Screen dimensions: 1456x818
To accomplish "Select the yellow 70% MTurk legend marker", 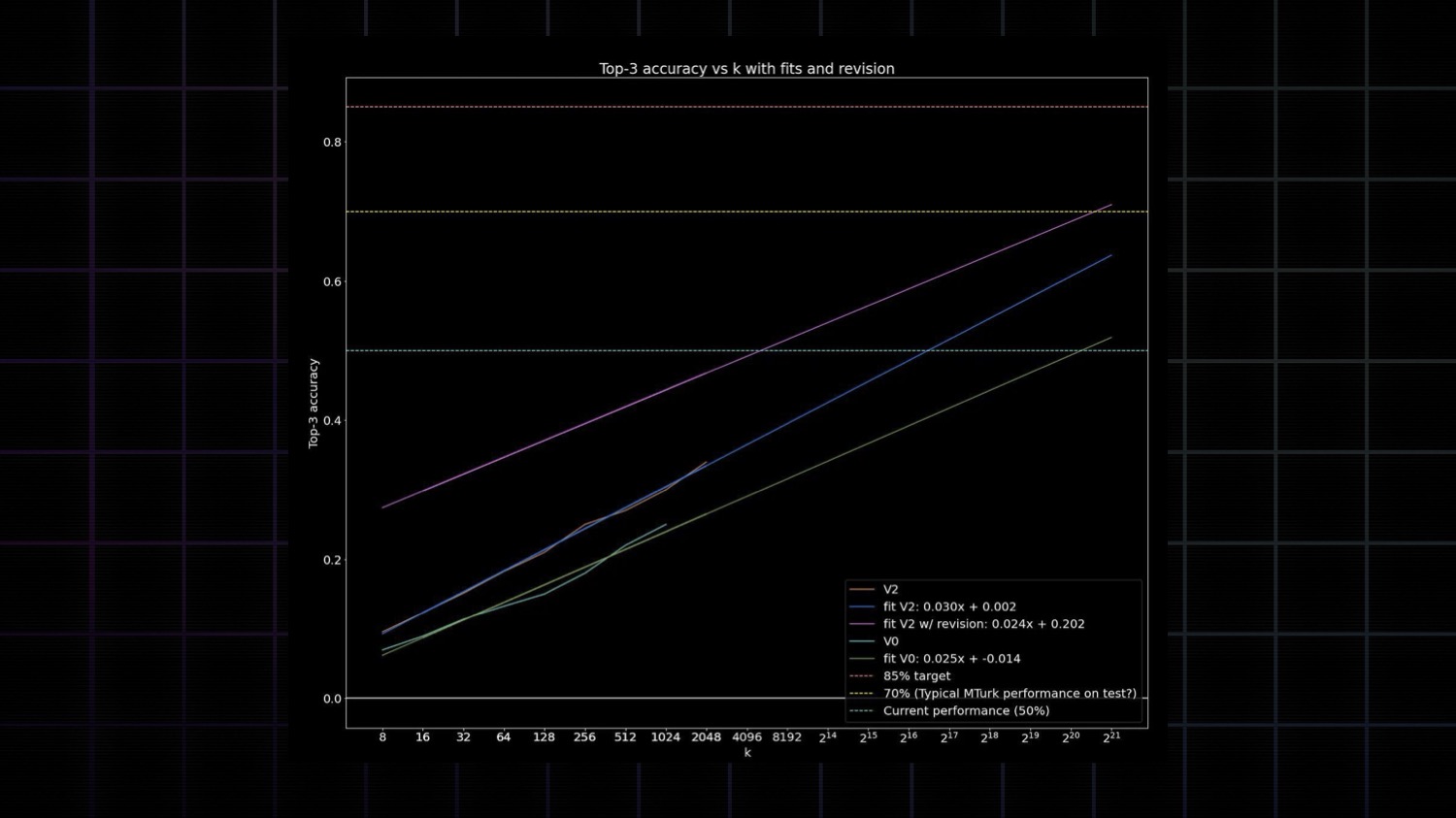I will tap(861, 694).
